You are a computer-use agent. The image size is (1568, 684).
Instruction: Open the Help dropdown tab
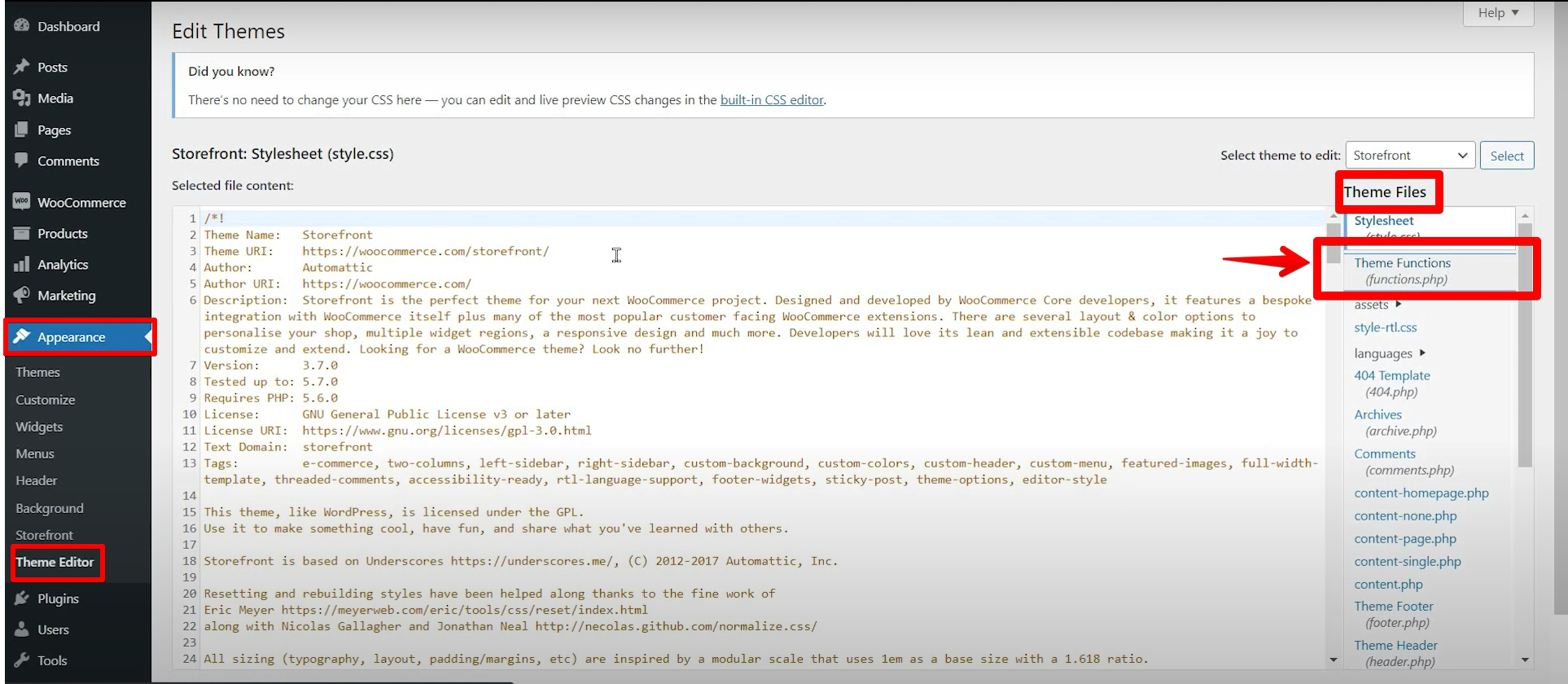[1498, 13]
